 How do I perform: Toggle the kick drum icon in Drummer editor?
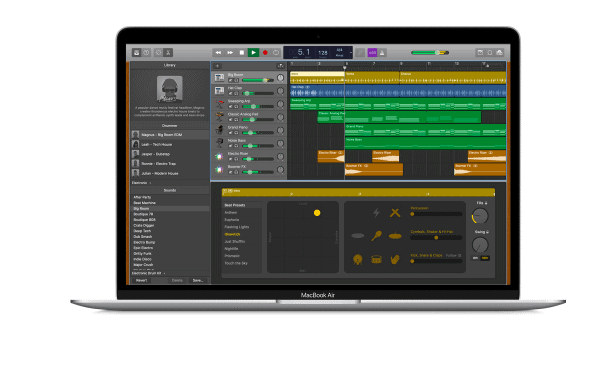[357, 259]
